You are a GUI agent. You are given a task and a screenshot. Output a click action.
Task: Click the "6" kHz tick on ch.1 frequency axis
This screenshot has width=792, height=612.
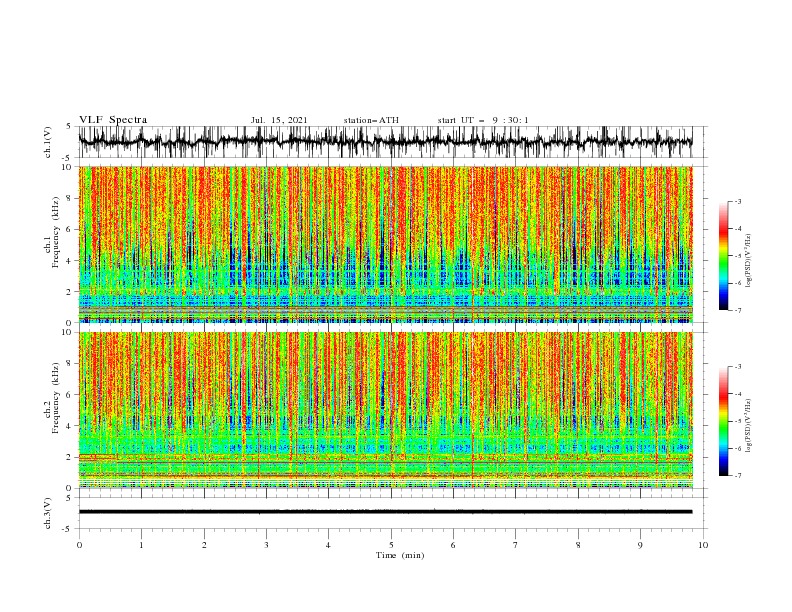pos(70,229)
